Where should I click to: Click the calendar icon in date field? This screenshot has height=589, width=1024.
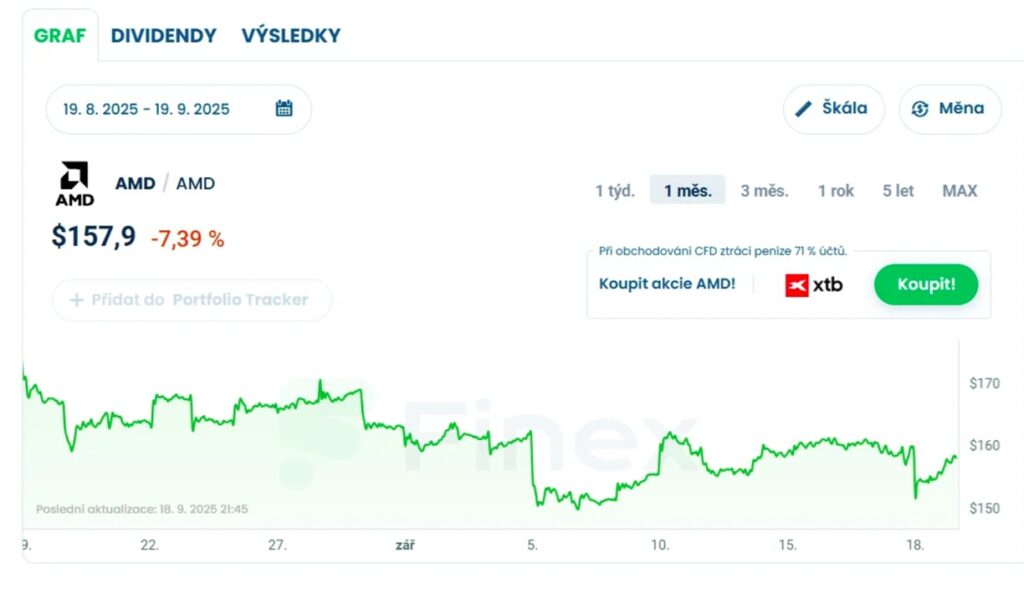click(284, 109)
